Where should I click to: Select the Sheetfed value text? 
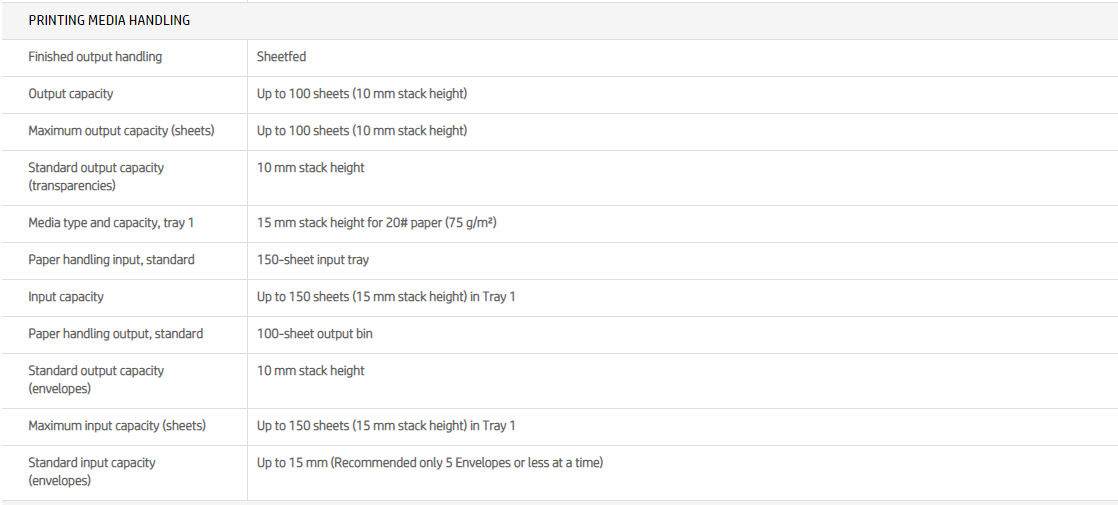(281, 57)
